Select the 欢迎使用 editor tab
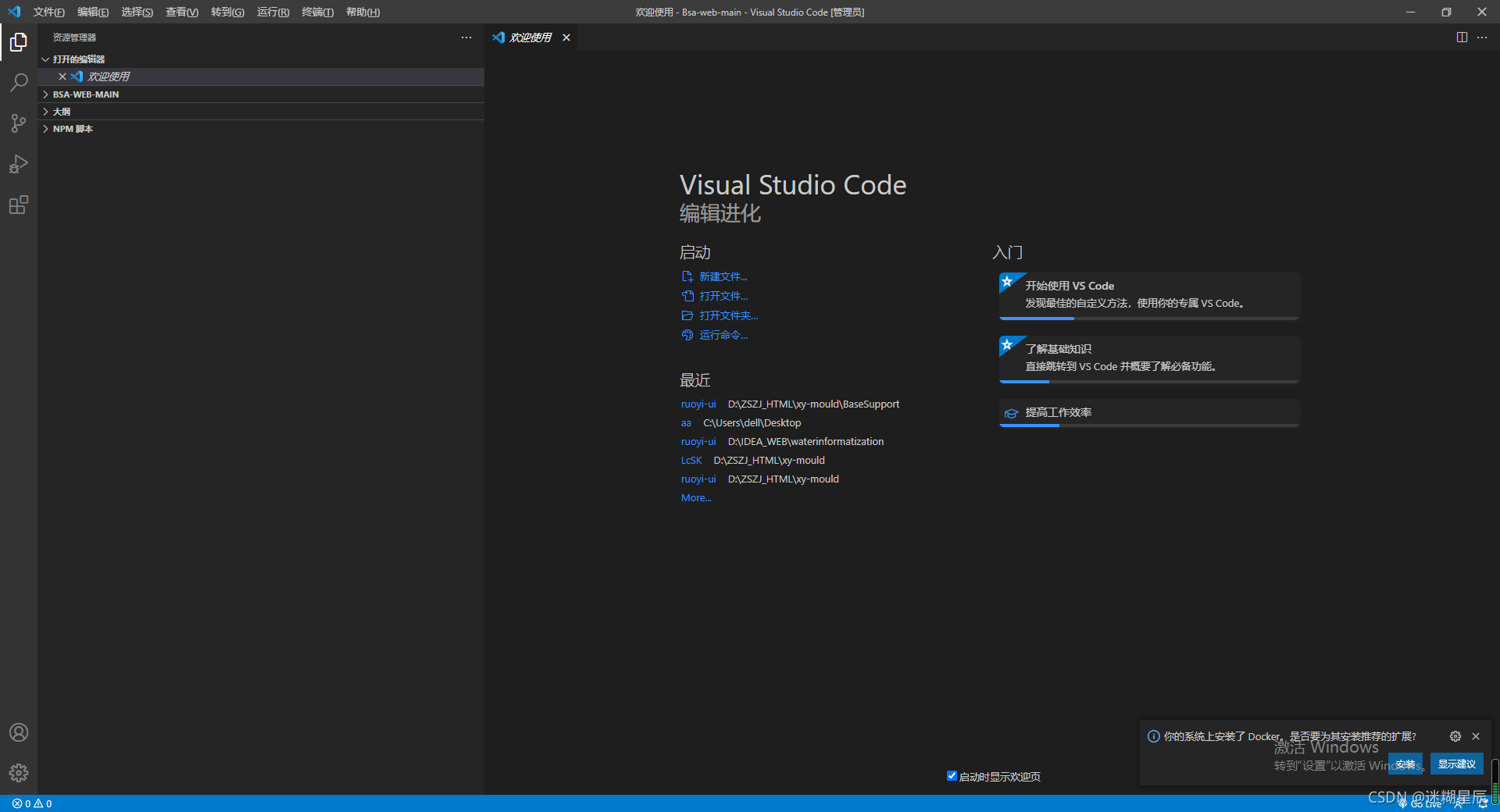The image size is (1500, 812). click(530, 37)
